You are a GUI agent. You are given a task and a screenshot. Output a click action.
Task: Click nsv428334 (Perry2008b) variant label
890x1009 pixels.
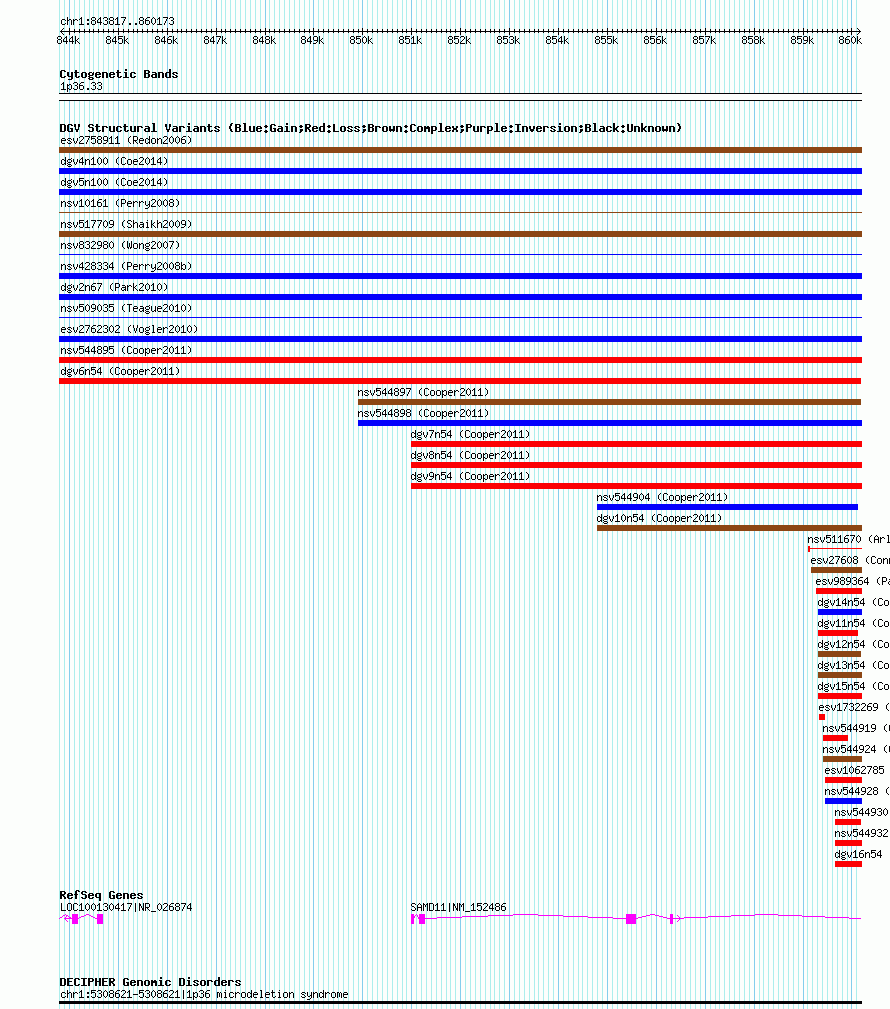126,266
